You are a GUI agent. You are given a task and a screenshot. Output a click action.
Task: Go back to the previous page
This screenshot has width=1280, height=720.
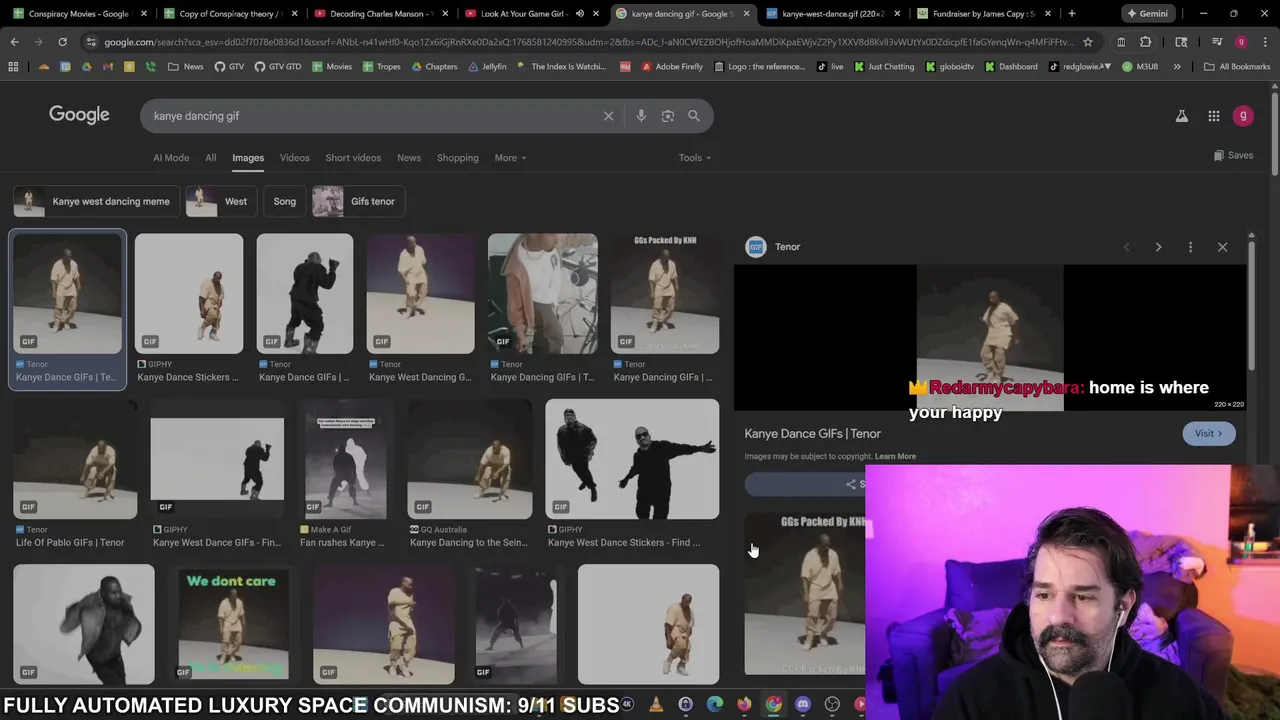(x=14, y=42)
